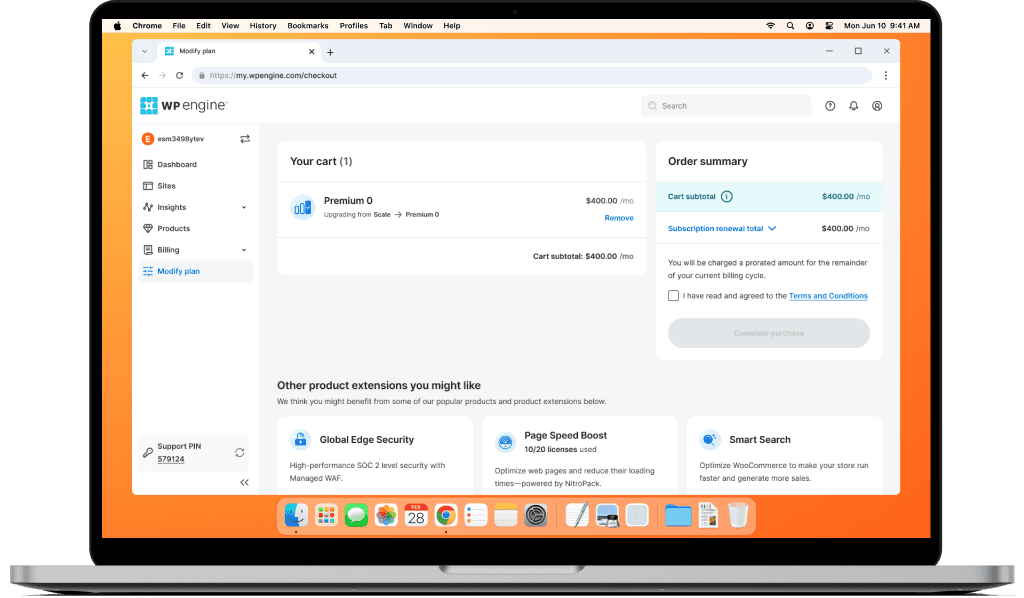Reload the page in Chrome
1024x598 pixels.
pyautogui.click(x=180, y=76)
